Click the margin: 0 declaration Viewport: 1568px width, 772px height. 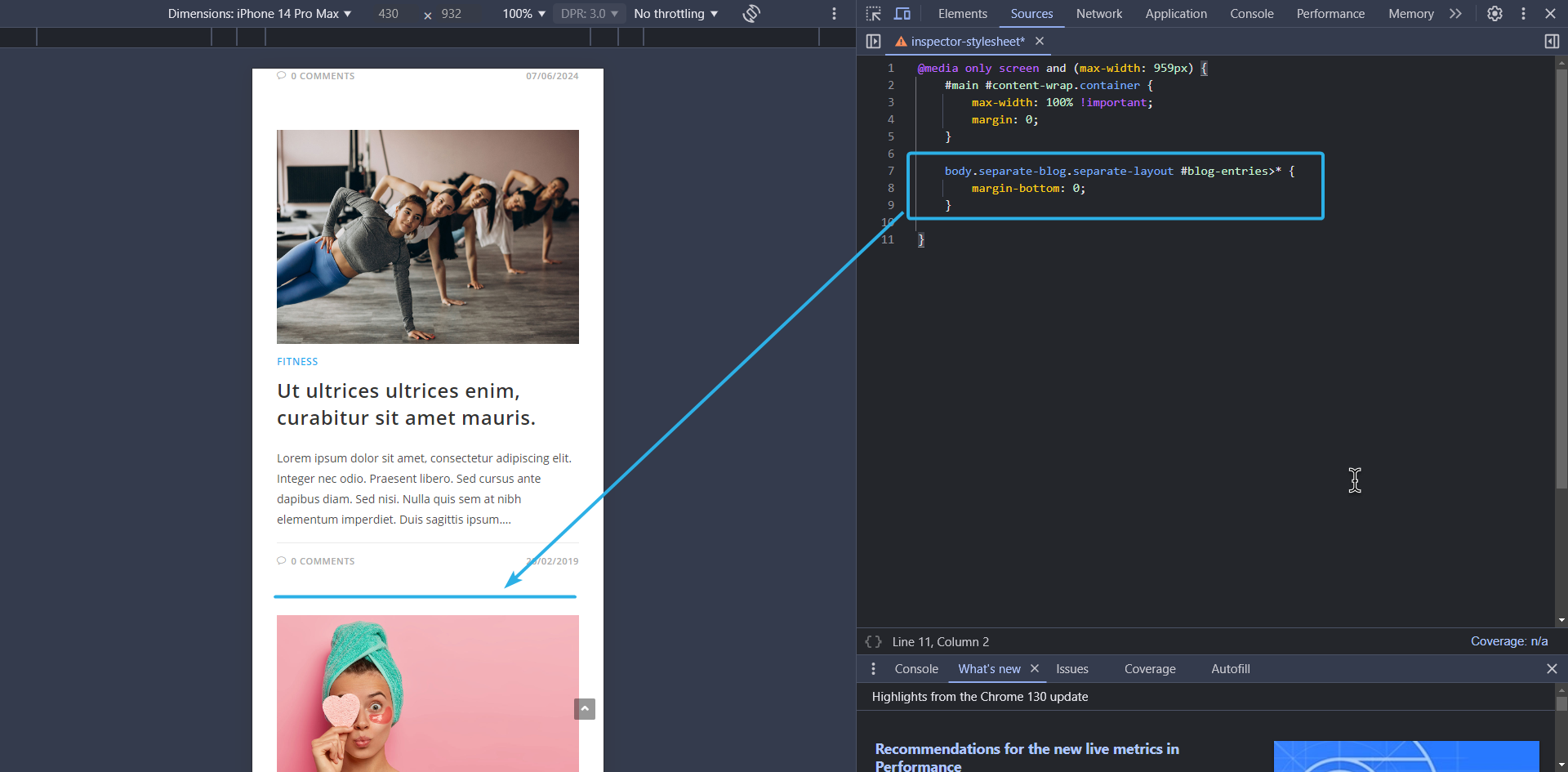(1004, 119)
